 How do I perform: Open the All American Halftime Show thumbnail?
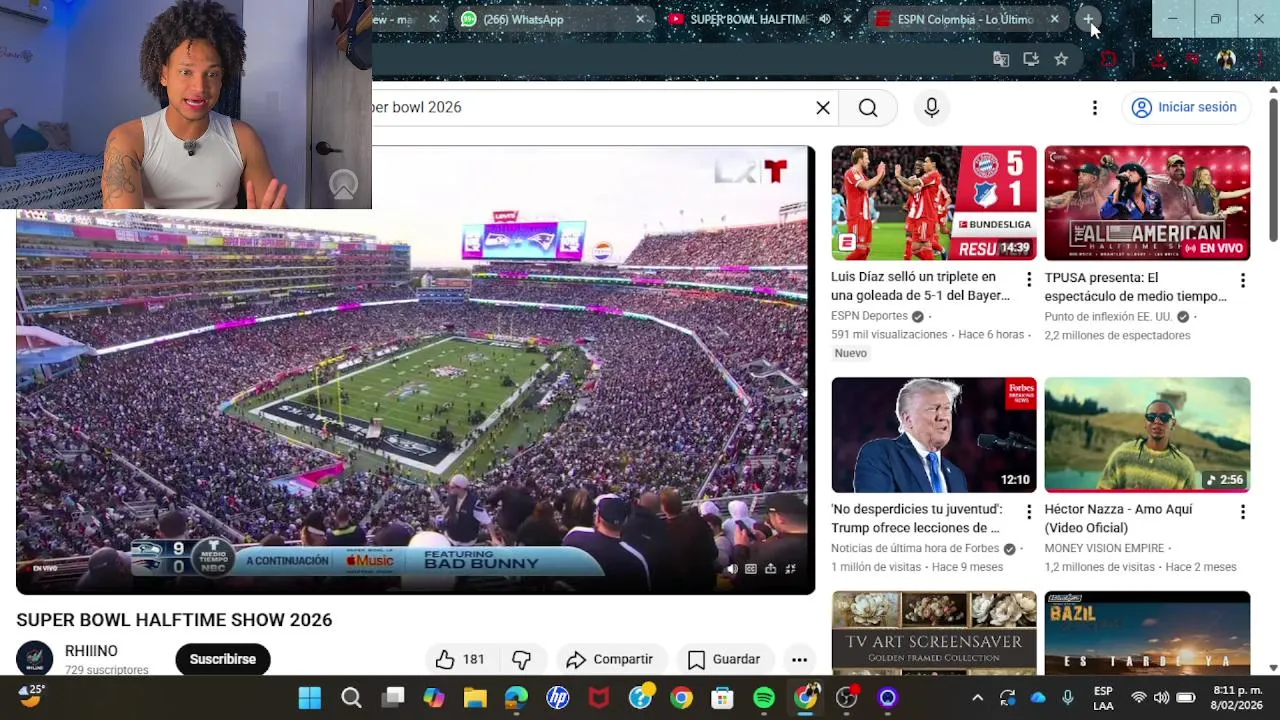[1147, 203]
